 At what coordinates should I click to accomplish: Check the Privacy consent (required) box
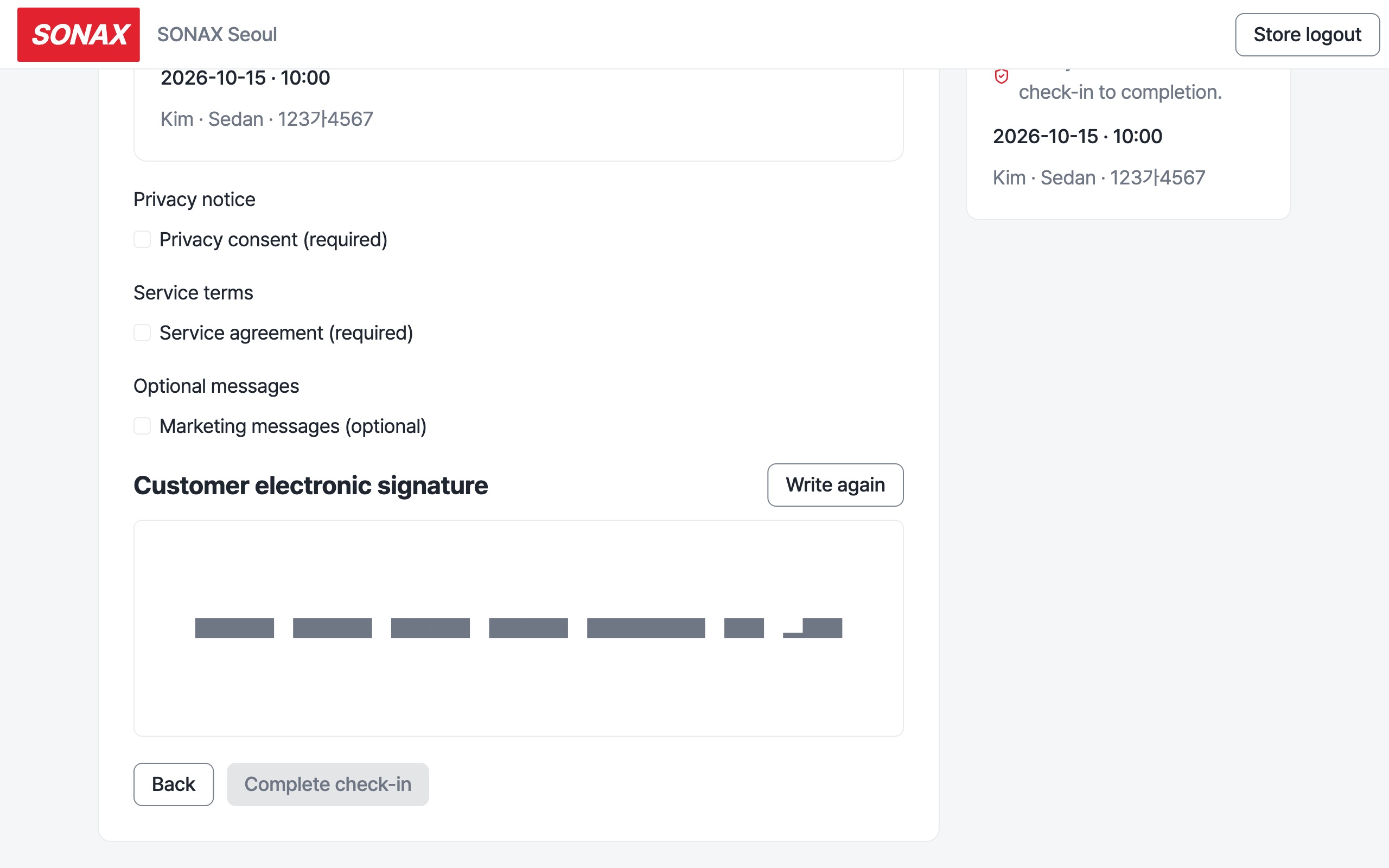142,239
